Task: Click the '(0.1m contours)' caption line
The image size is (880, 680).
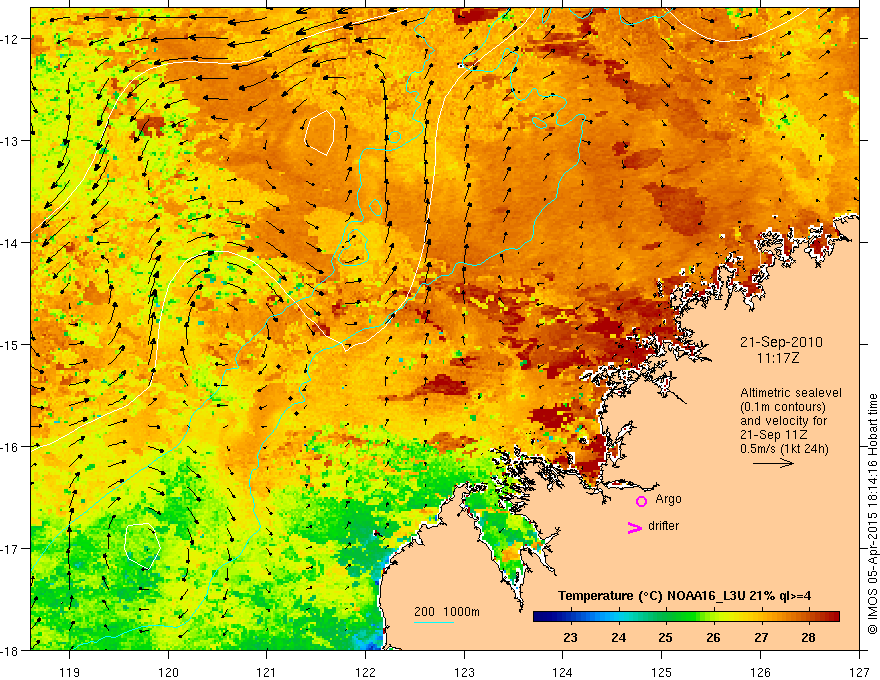Action: coord(783,407)
